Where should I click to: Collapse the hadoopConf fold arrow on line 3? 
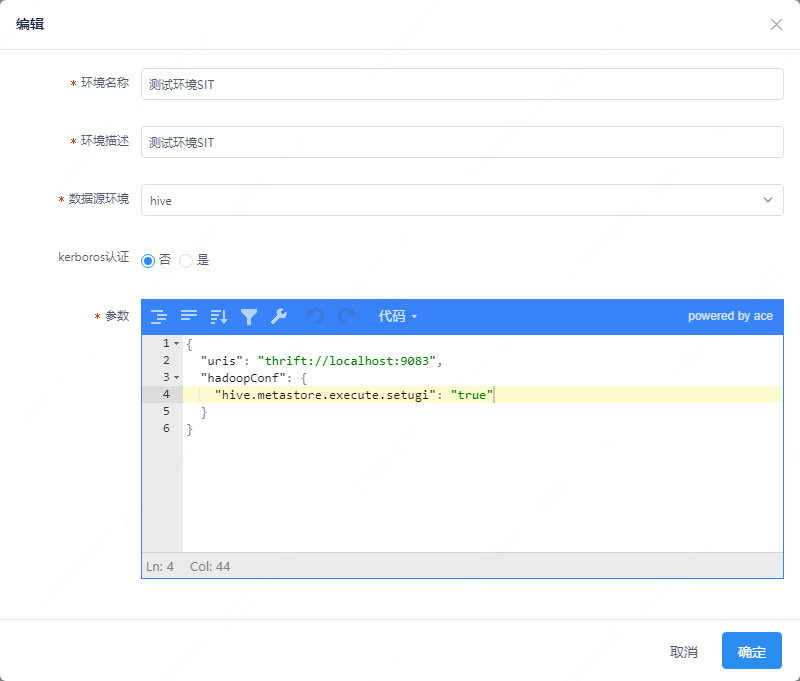tap(177, 377)
